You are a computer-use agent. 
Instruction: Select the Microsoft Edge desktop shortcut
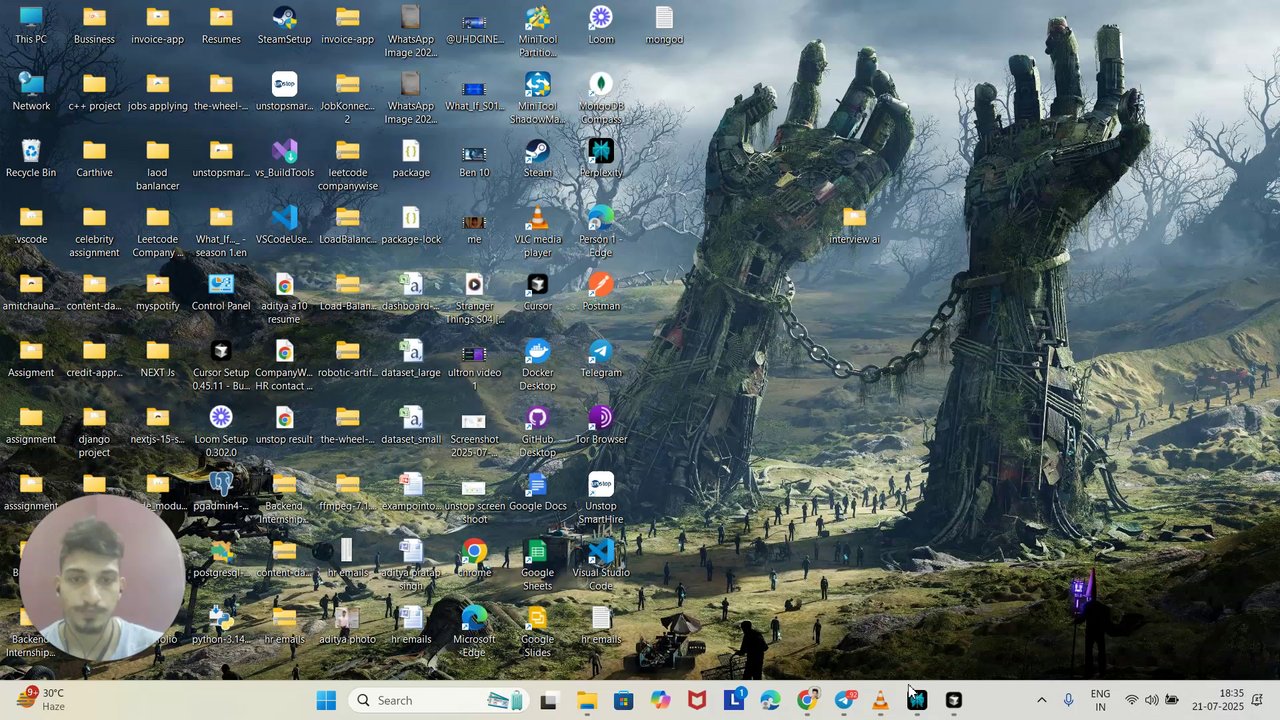pos(474,632)
